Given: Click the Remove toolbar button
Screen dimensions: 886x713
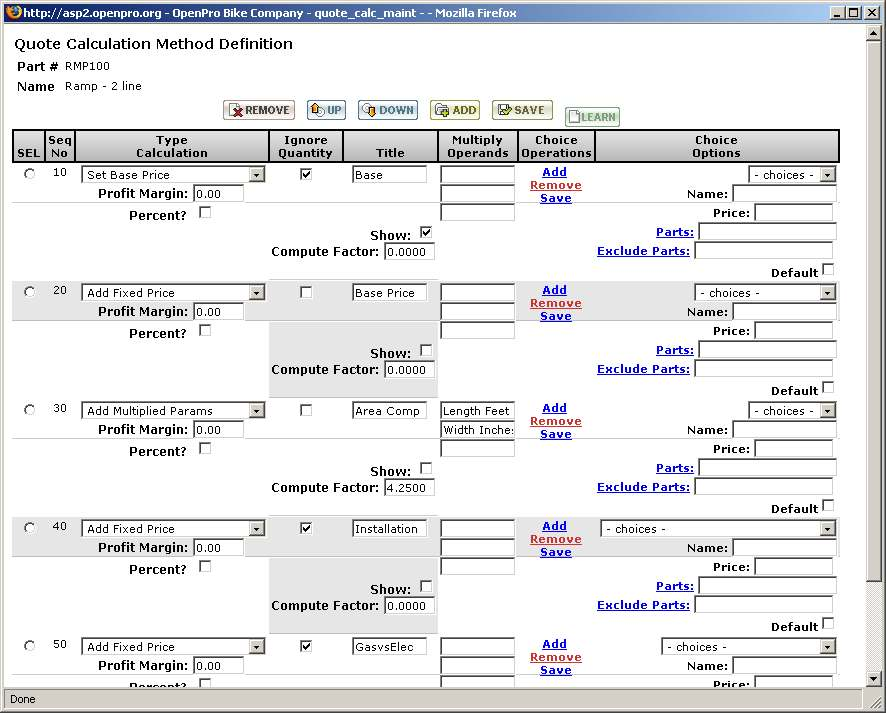Looking at the screenshot, I should click(x=259, y=110).
